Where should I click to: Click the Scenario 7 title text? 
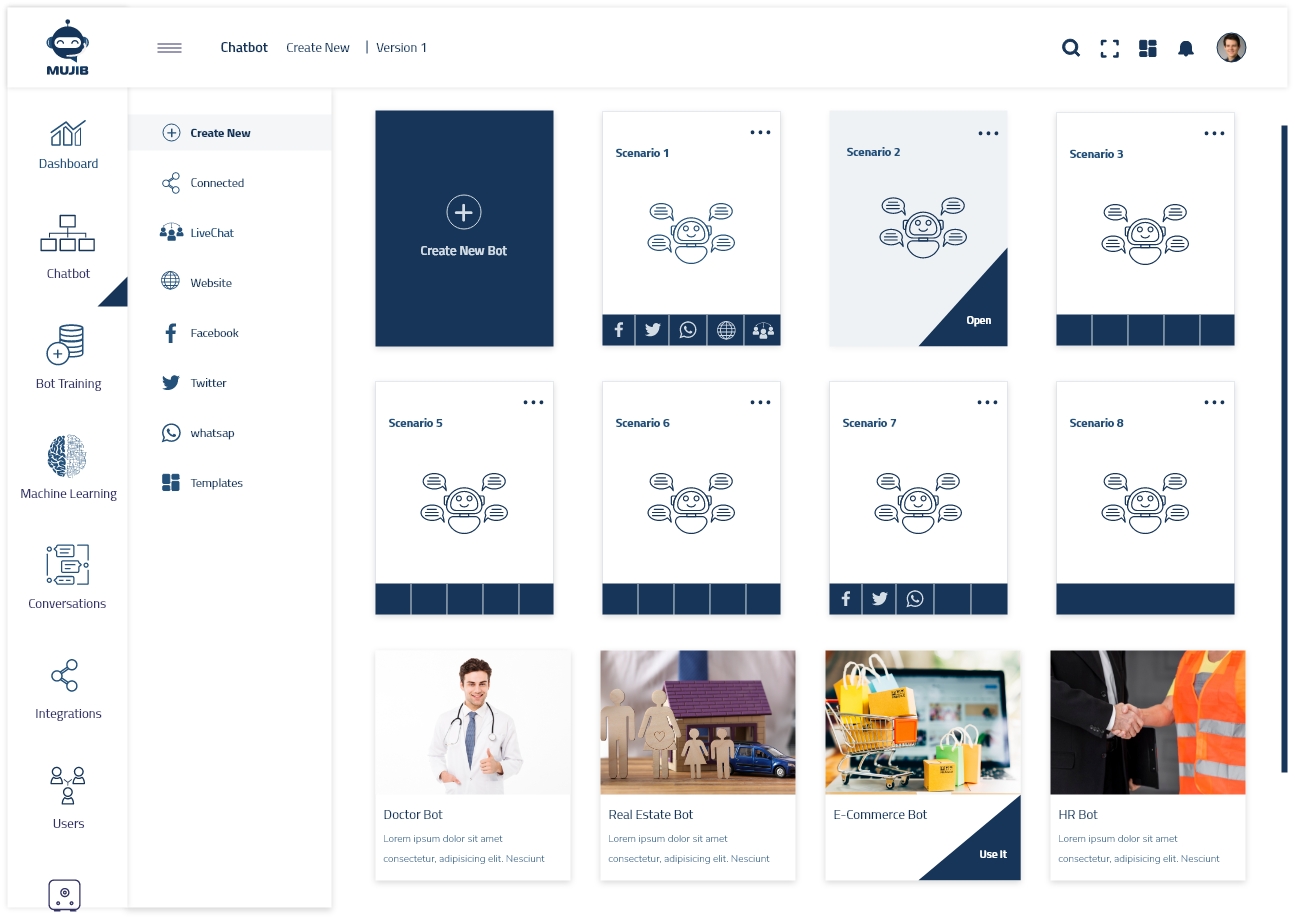(x=869, y=423)
